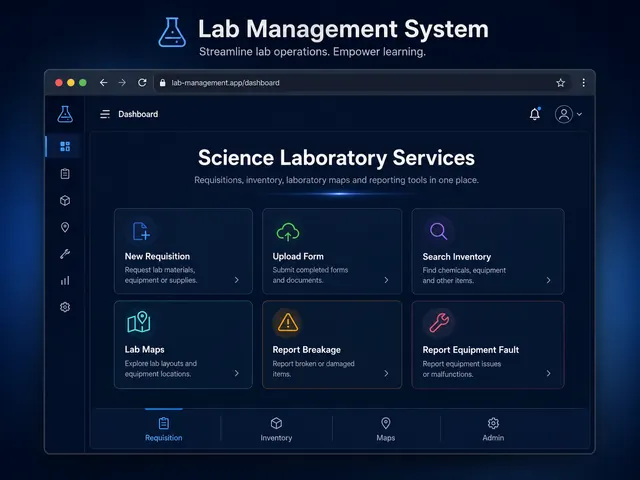Open the New Requisition card title
640x480 pixels.
pos(157,256)
